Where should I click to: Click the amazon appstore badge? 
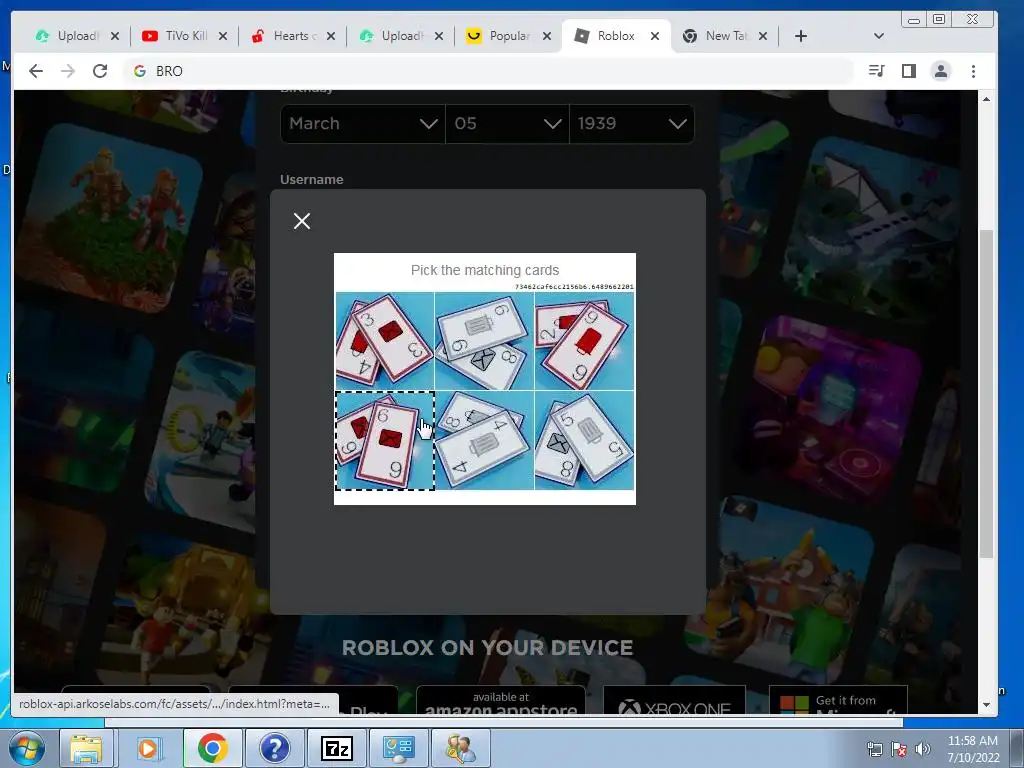501,700
